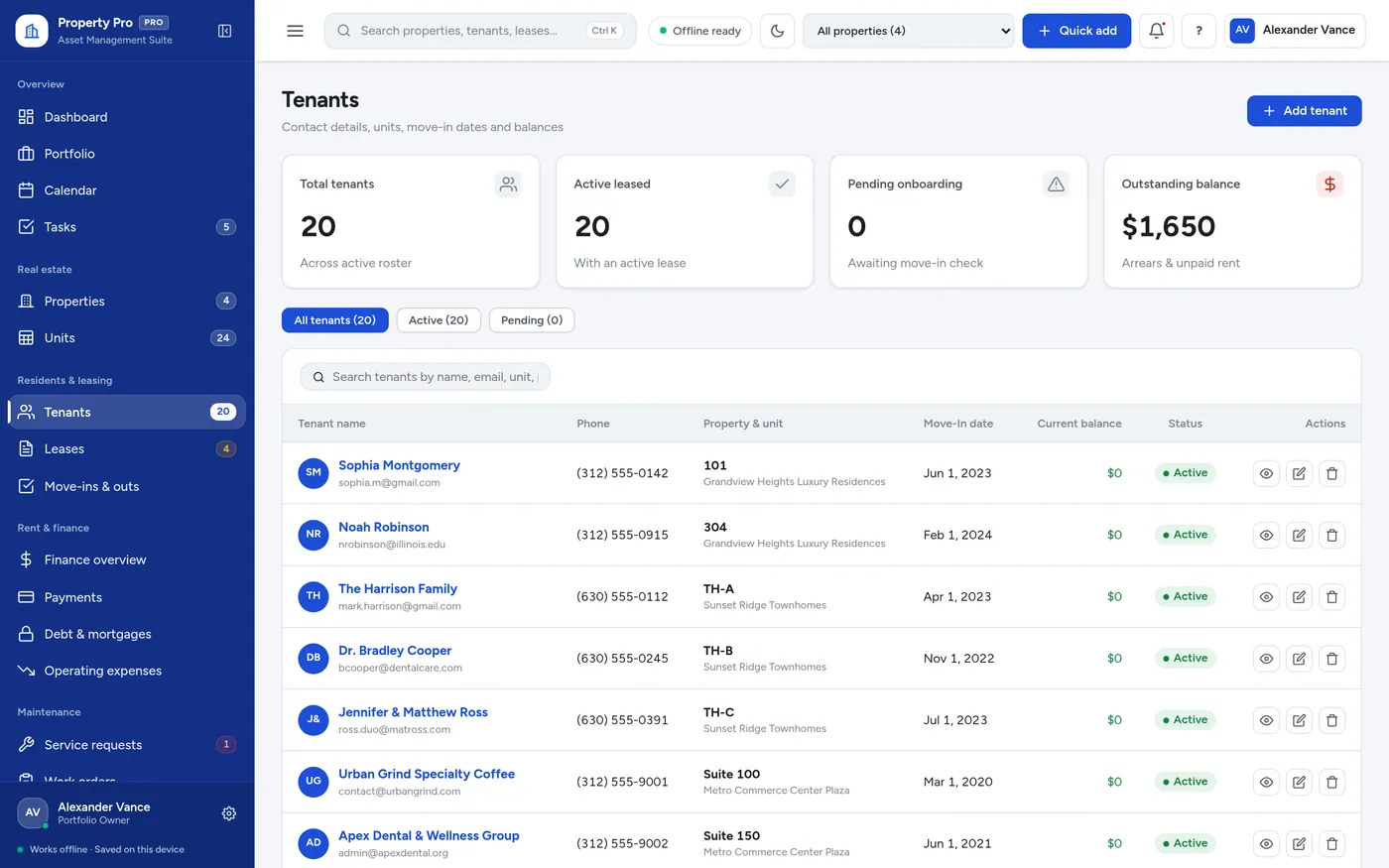Open sidebar settings gear
The image size is (1389, 868).
point(229,813)
